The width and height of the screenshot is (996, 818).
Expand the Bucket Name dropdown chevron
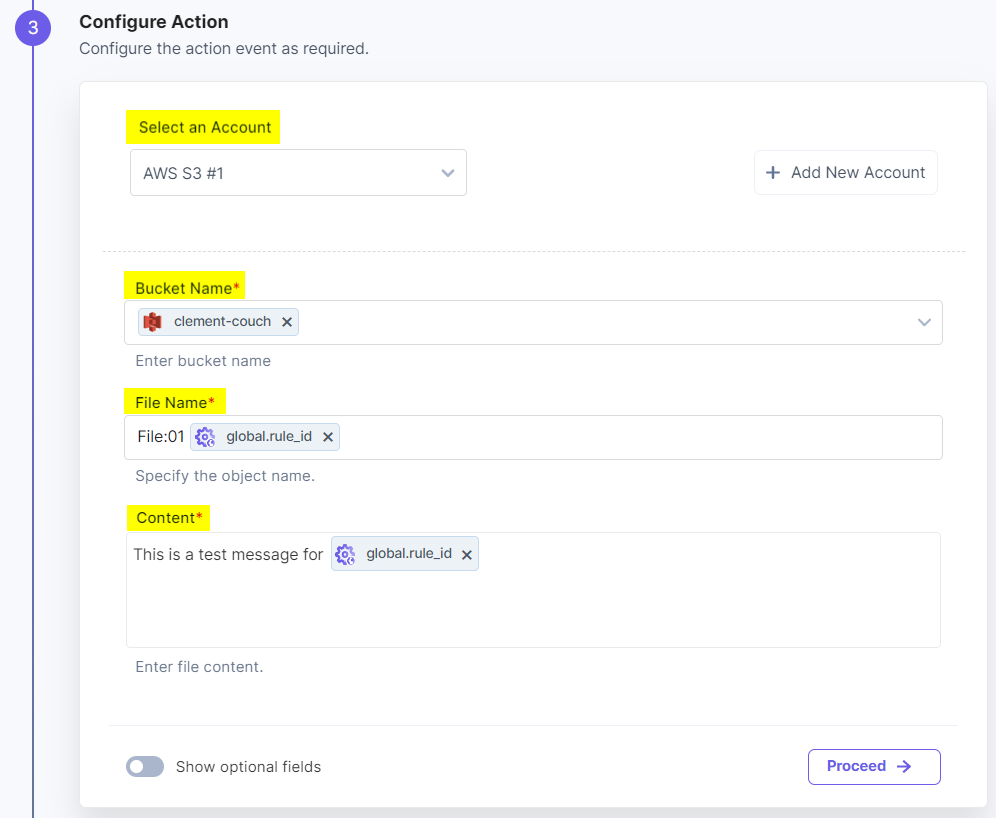[925, 321]
